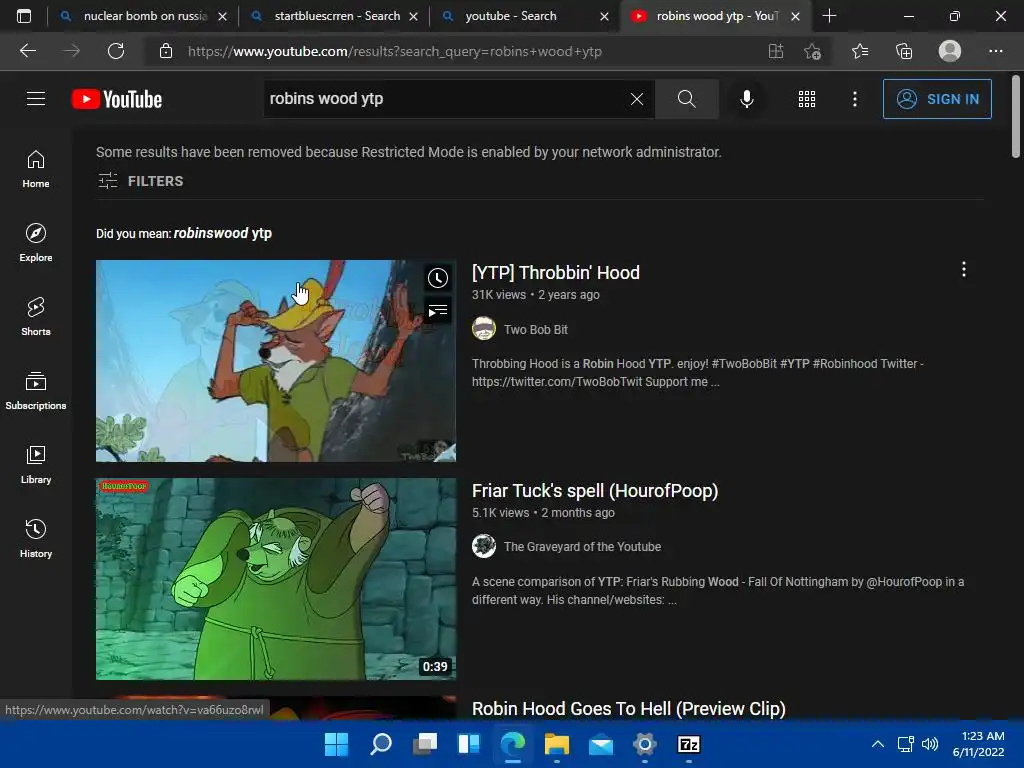Open the Edge profile avatar
The width and height of the screenshot is (1024, 768).
(x=950, y=51)
